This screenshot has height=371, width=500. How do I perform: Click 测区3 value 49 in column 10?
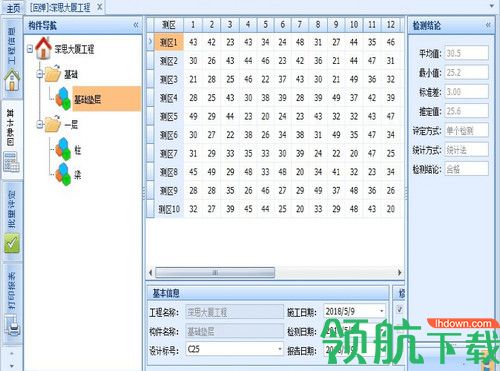pyautogui.click(x=354, y=79)
